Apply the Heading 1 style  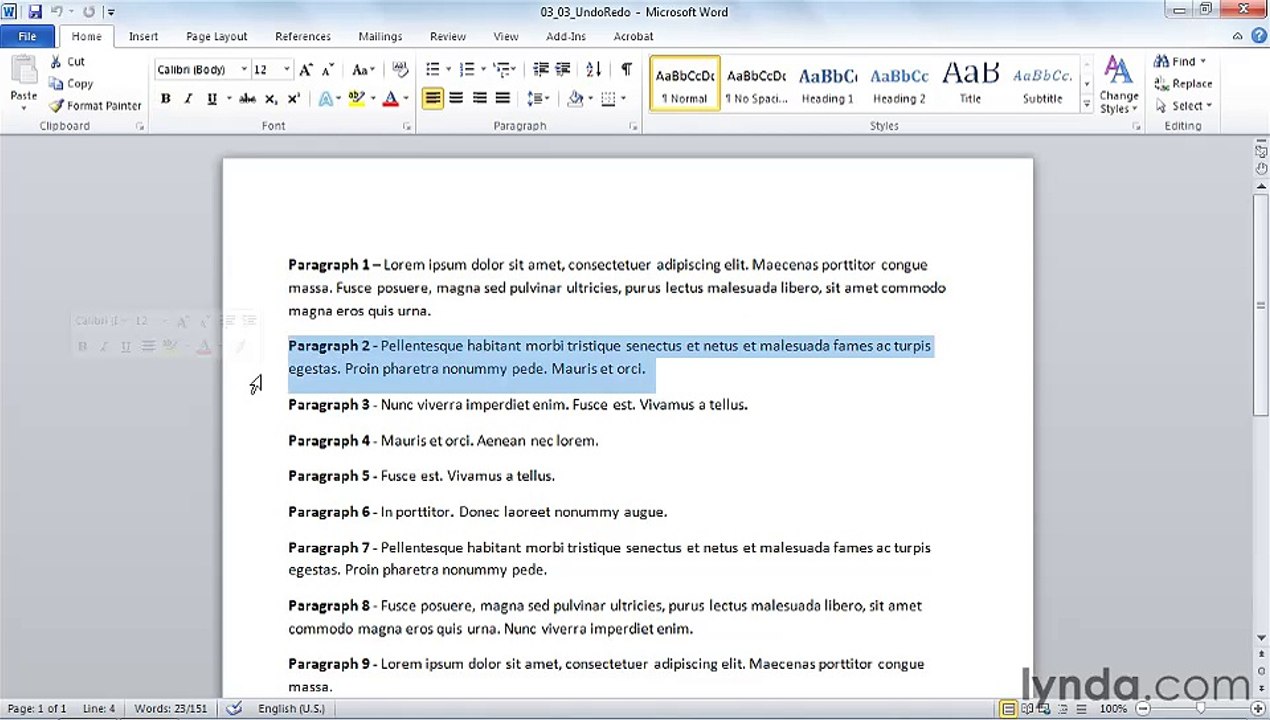click(827, 83)
